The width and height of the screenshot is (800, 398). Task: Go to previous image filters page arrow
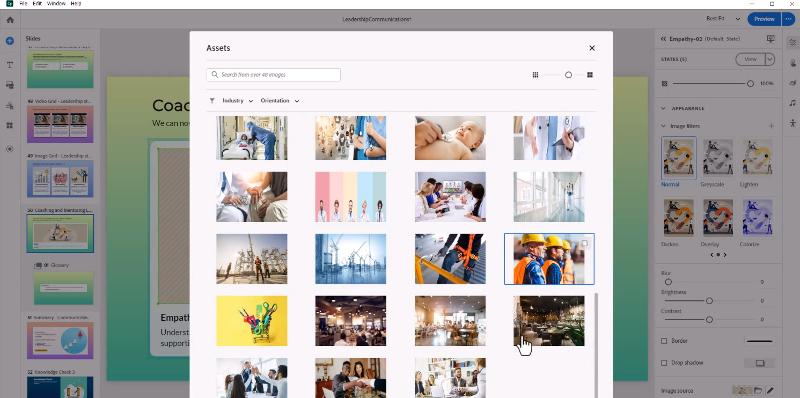[x=711, y=255]
